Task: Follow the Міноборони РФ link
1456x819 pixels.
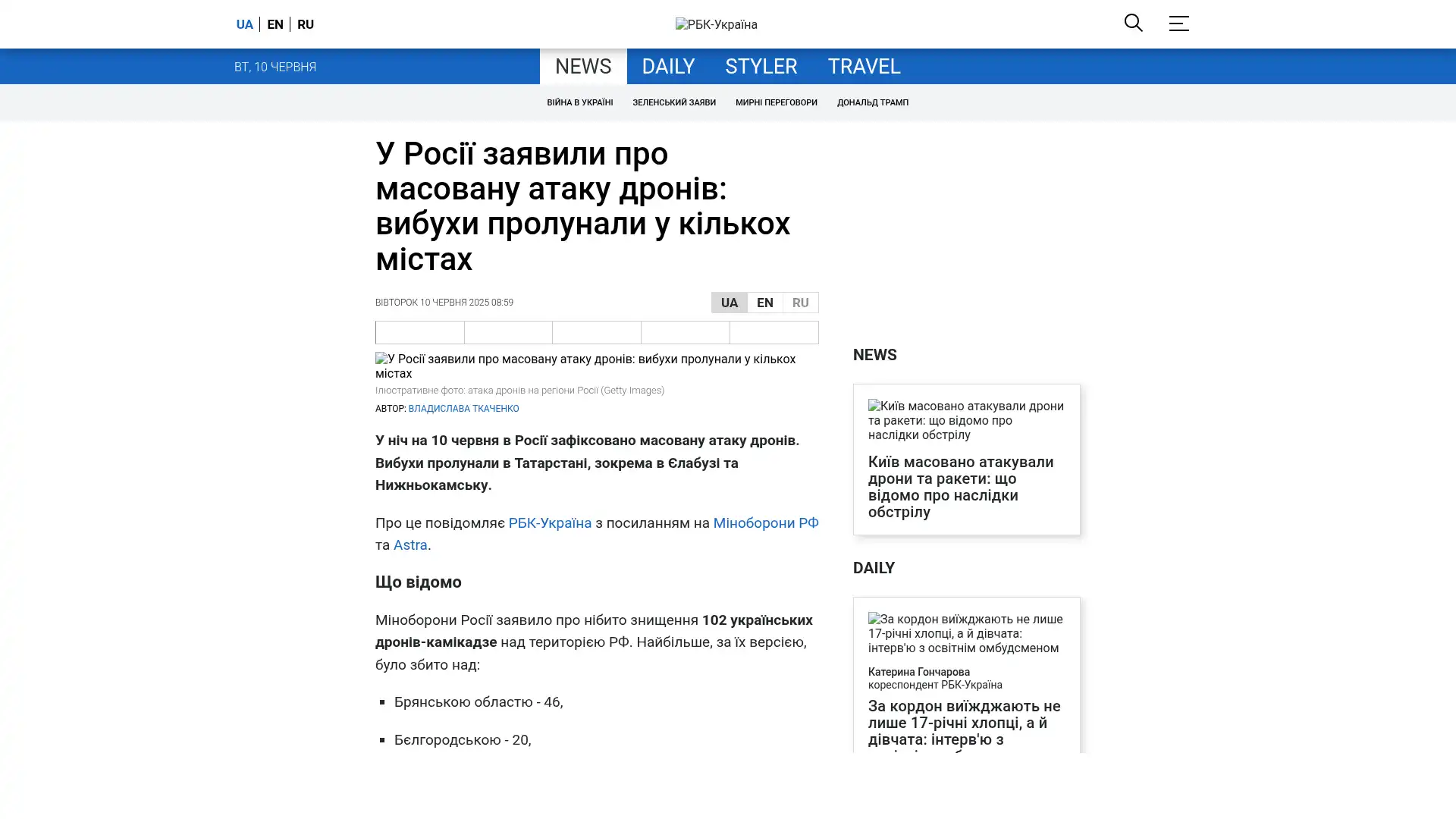Action: pyautogui.click(x=765, y=522)
